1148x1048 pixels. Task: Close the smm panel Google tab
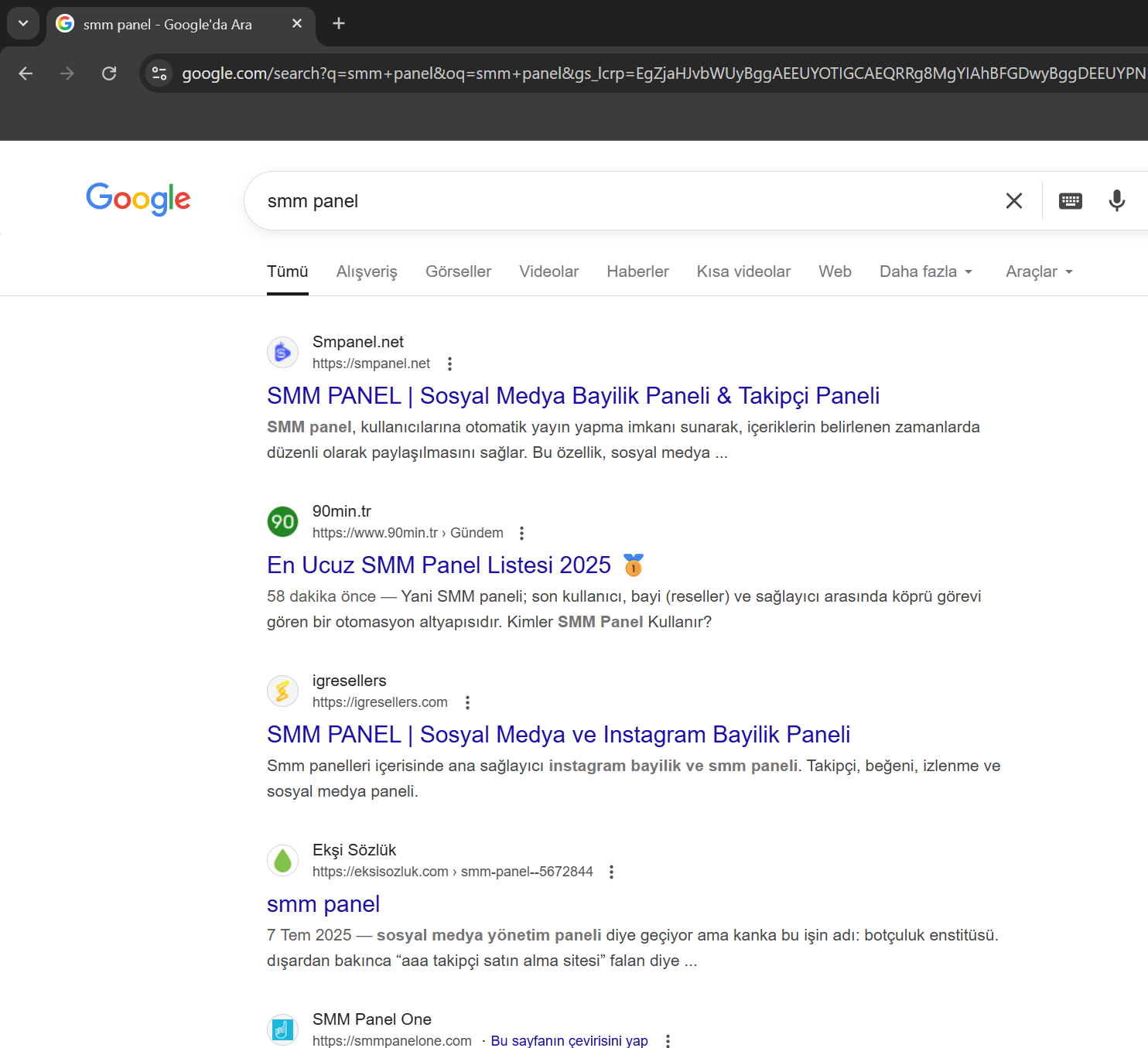(297, 24)
